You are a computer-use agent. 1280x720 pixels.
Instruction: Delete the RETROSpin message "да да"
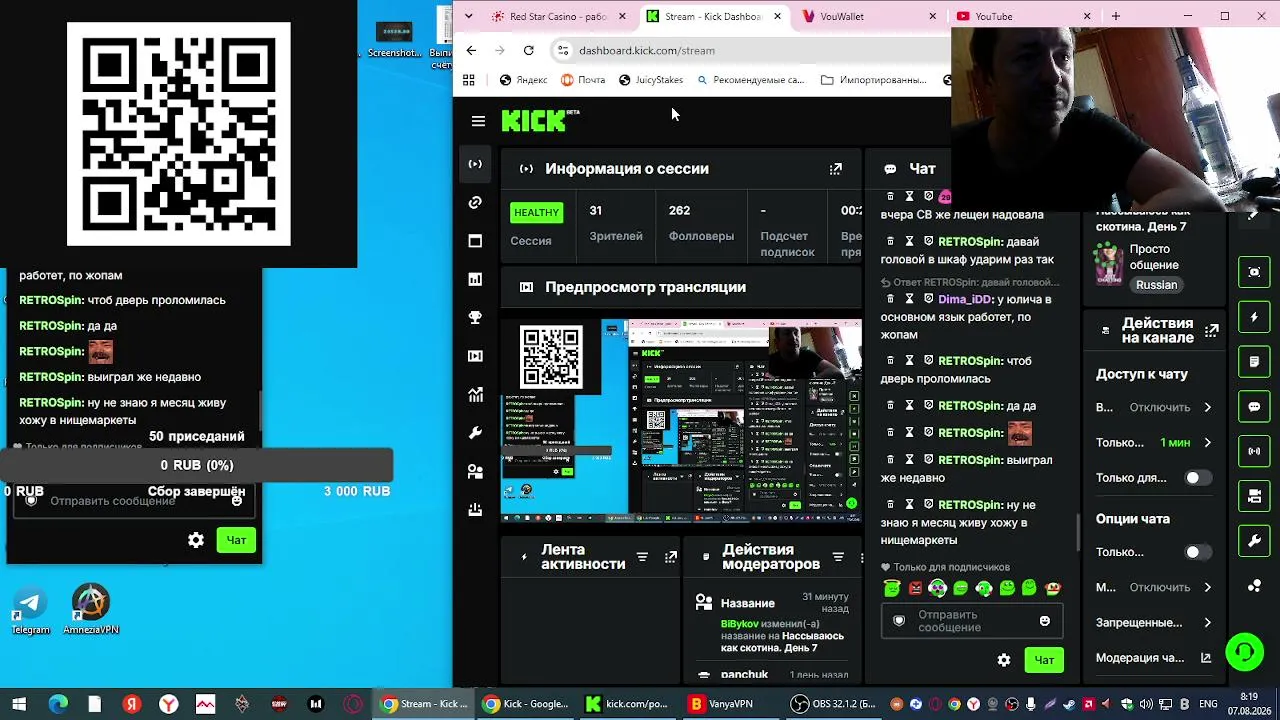point(891,406)
